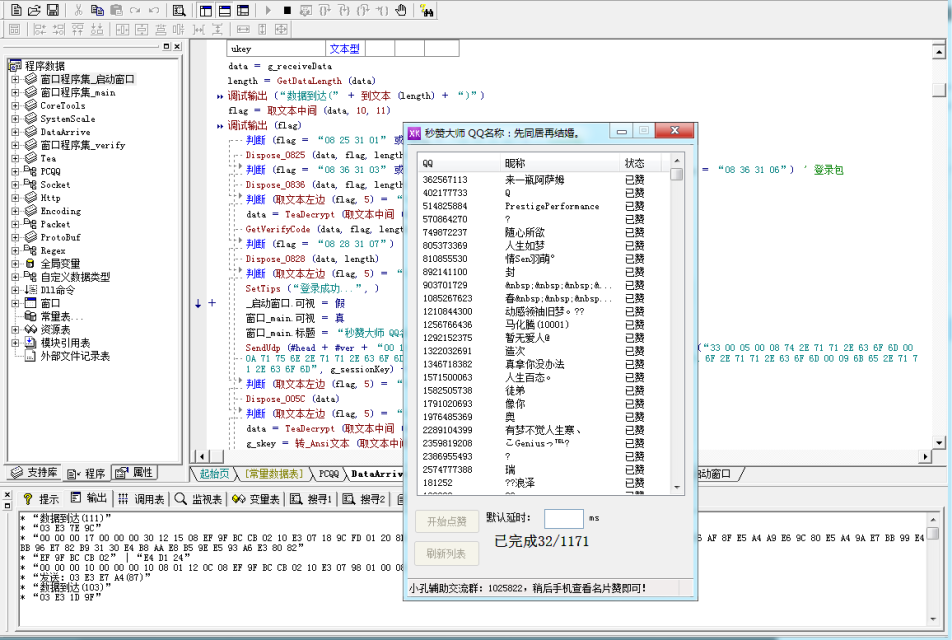Toggle the first panel layout toolbar icon
952x640 pixels.
pyautogui.click(x=206, y=10)
